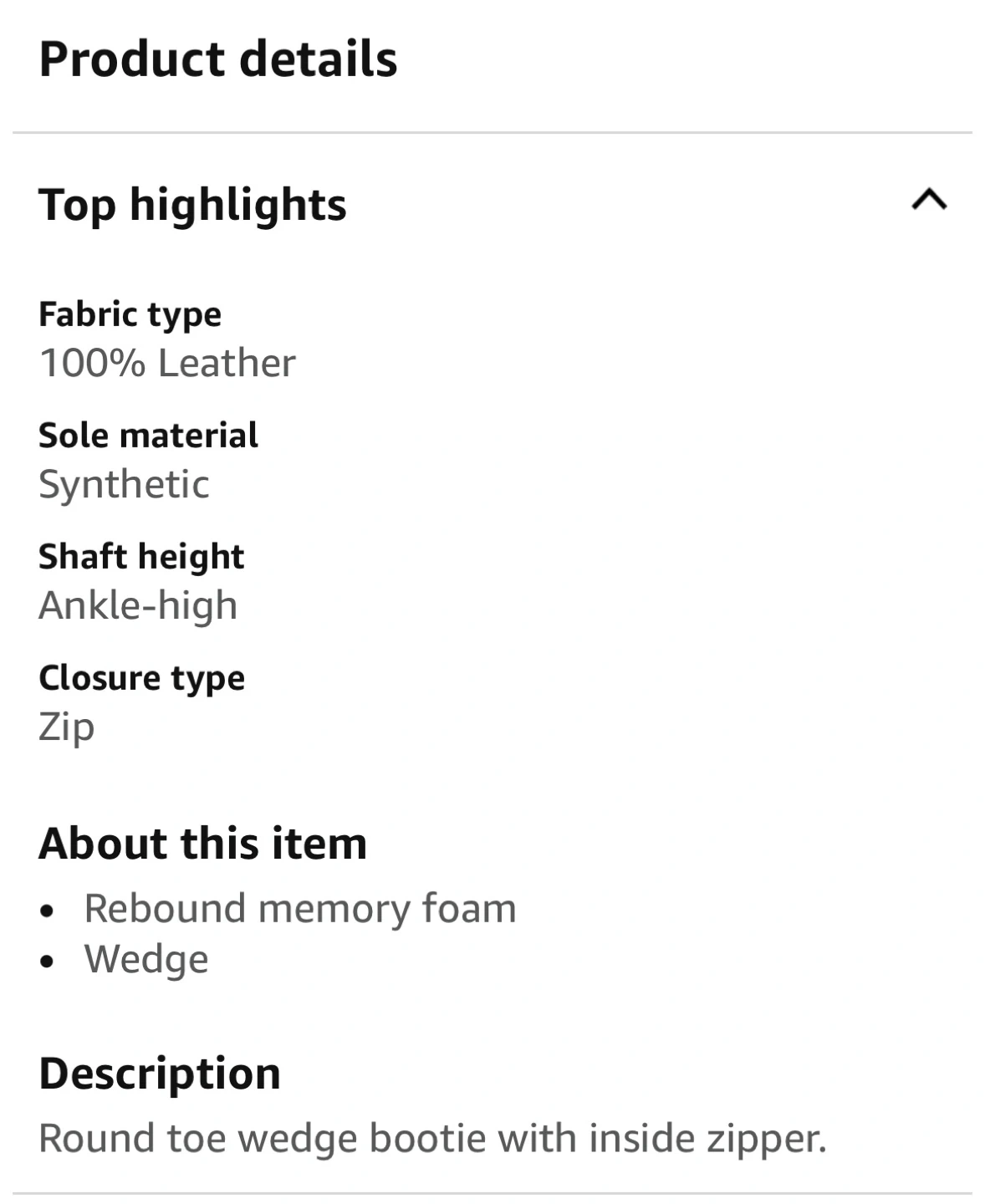
Task: Click the 100% Leather value
Action: (x=167, y=363)
